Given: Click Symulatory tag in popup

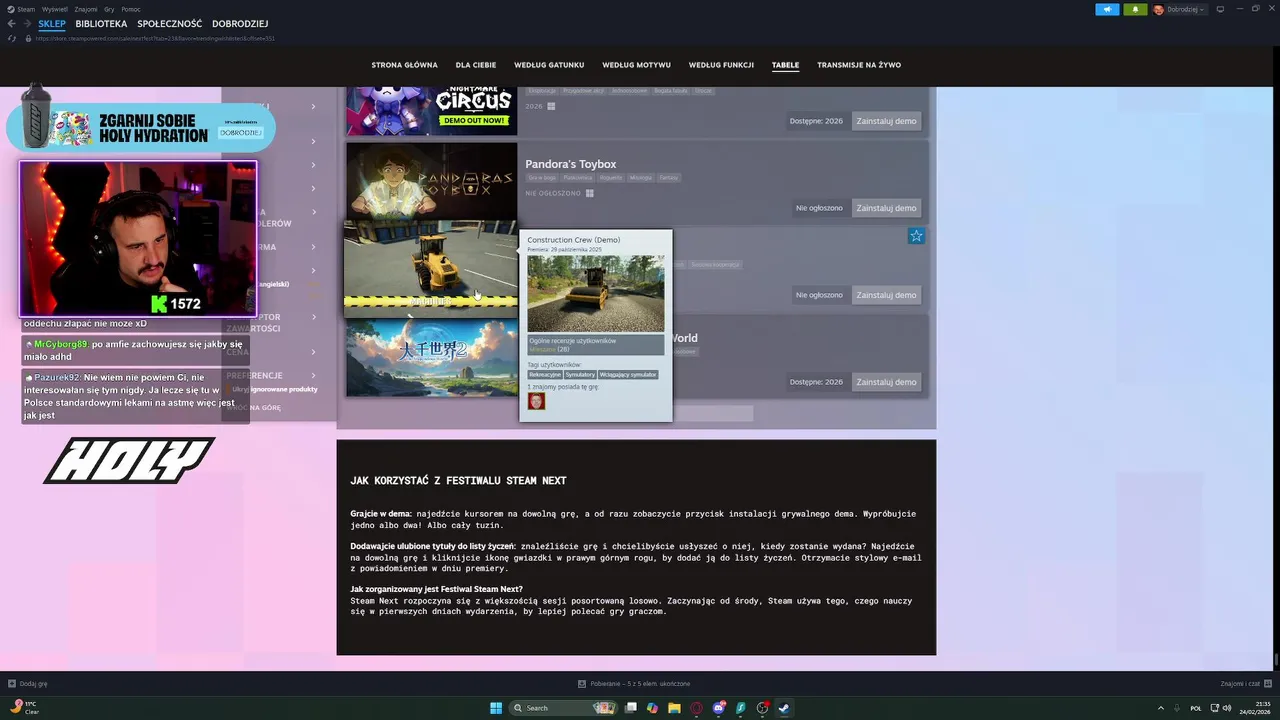Looking at the screenshot, I should (x=580, y=375).
